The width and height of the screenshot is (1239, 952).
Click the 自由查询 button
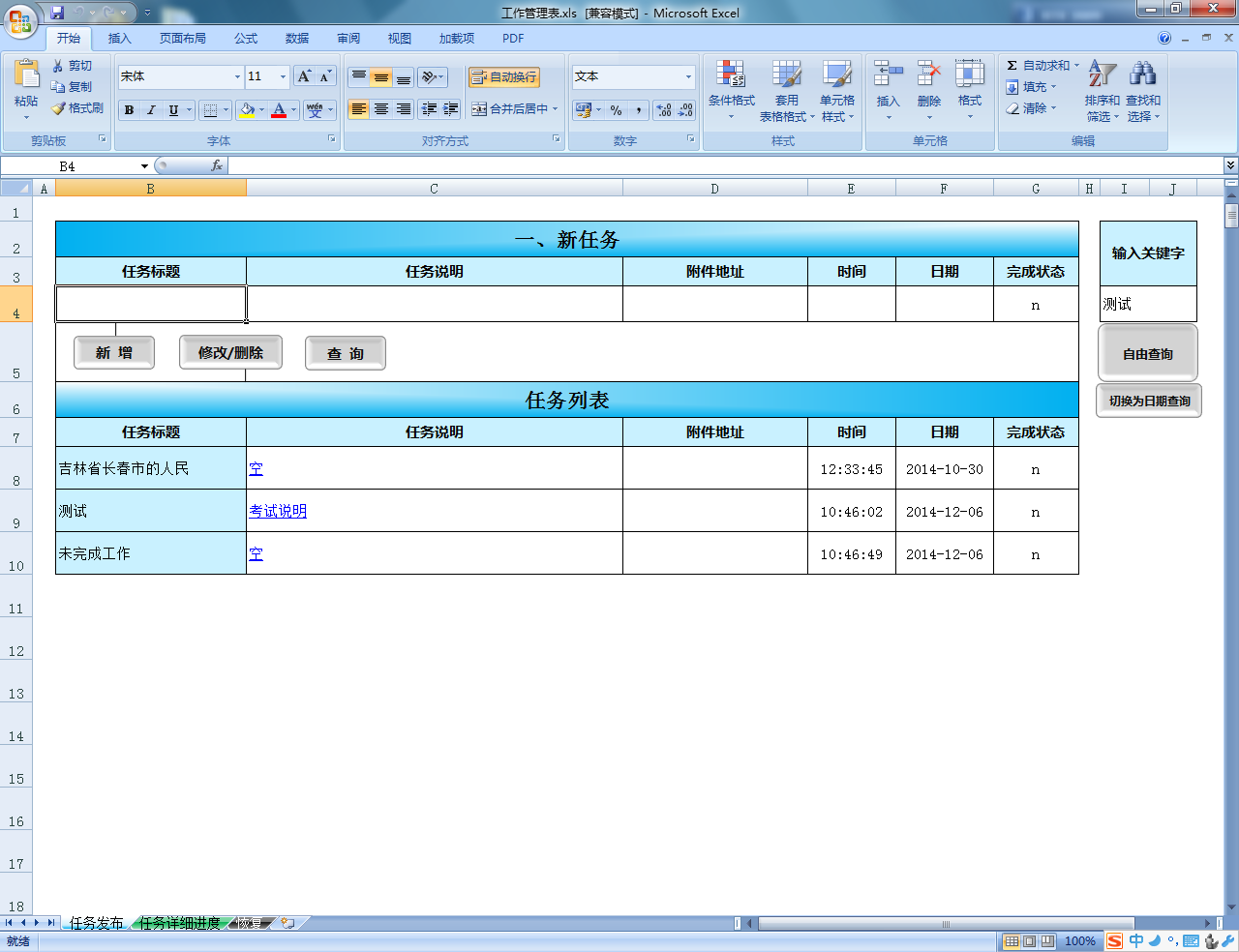point(1148,353)
